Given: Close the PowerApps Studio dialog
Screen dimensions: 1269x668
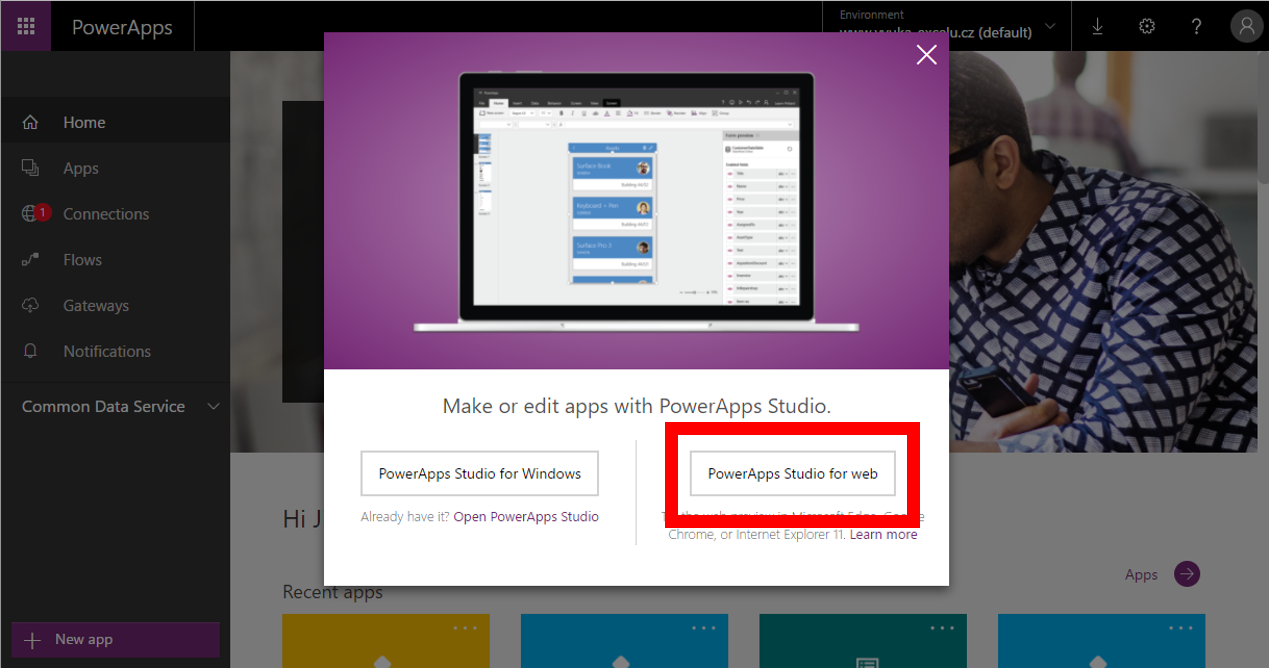Looking at the screenshot, I should tap(927, 55).
